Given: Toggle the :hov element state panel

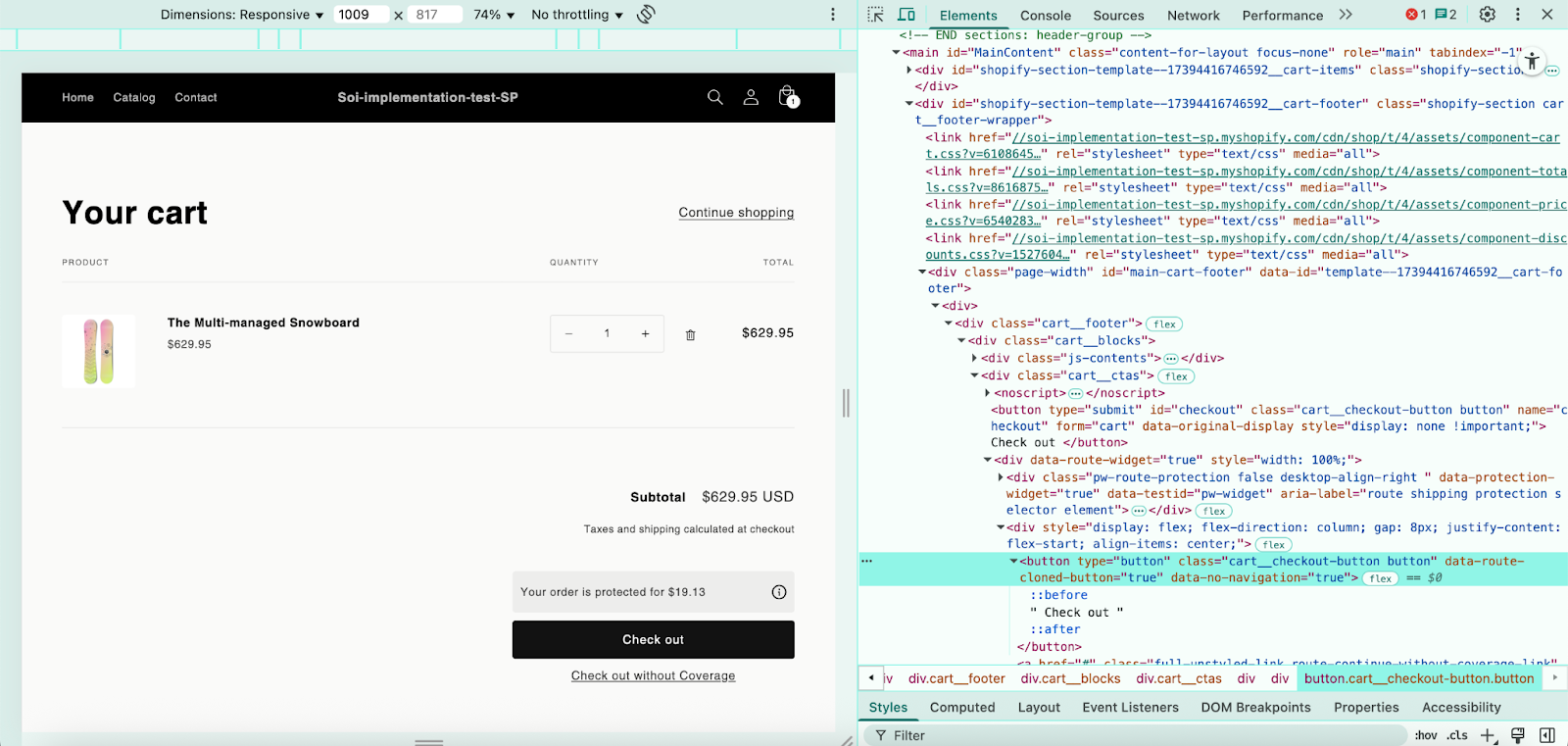Looking at the screenshot, I should [x=1425, y=735].
